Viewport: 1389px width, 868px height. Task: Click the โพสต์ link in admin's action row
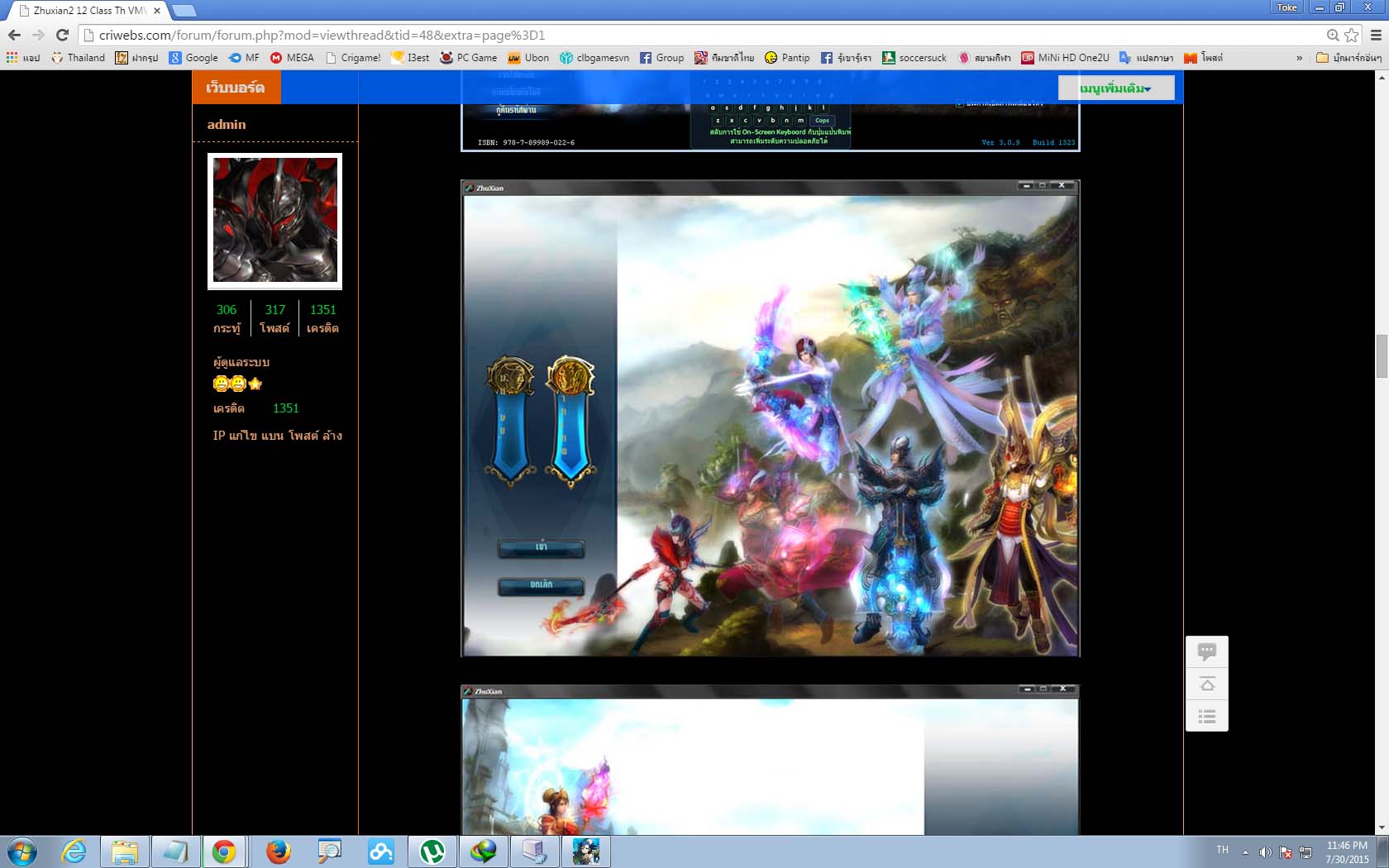point(303,436)
